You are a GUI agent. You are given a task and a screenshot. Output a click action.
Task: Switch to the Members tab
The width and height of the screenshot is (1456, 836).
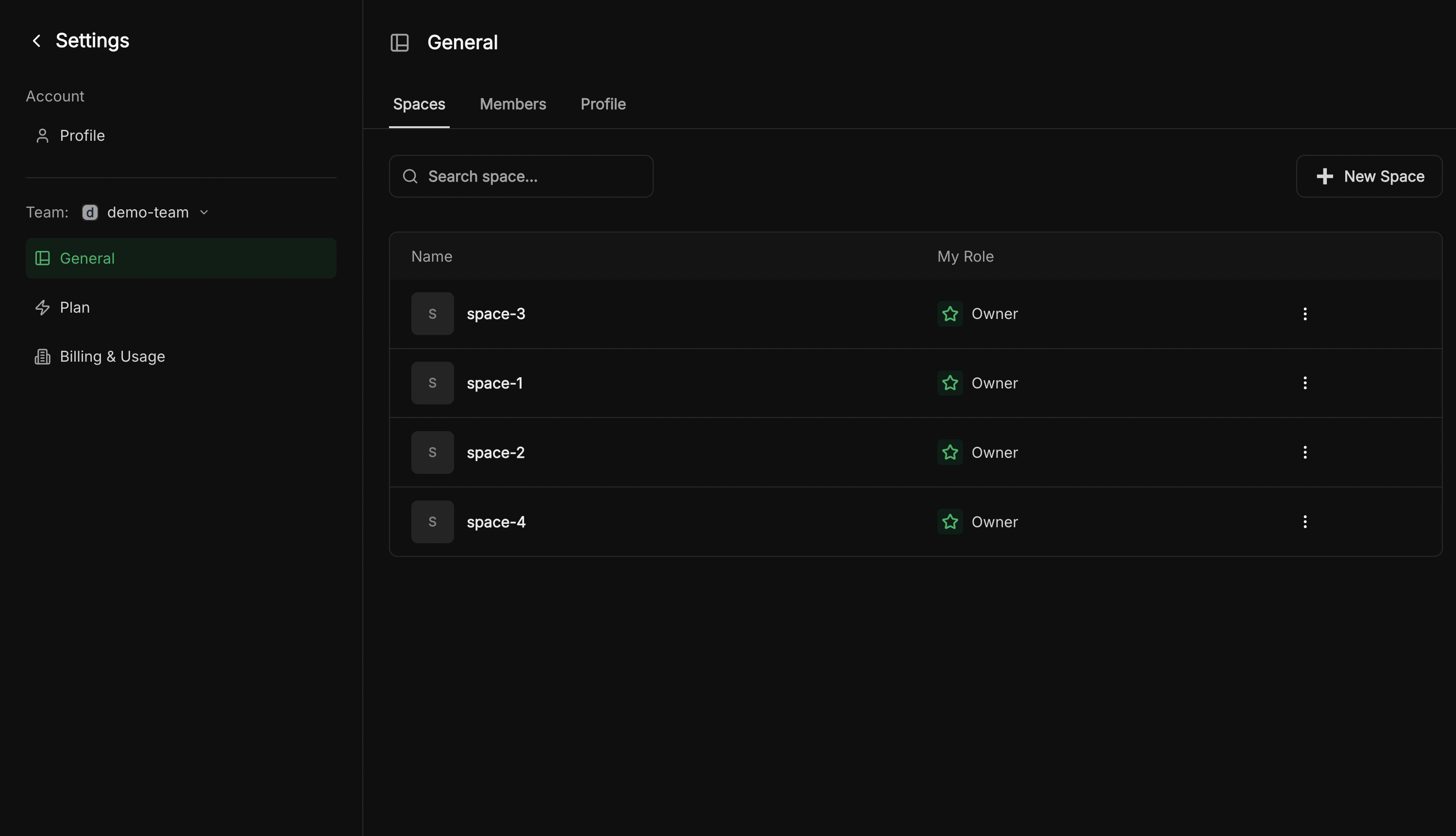coord(513,104)
